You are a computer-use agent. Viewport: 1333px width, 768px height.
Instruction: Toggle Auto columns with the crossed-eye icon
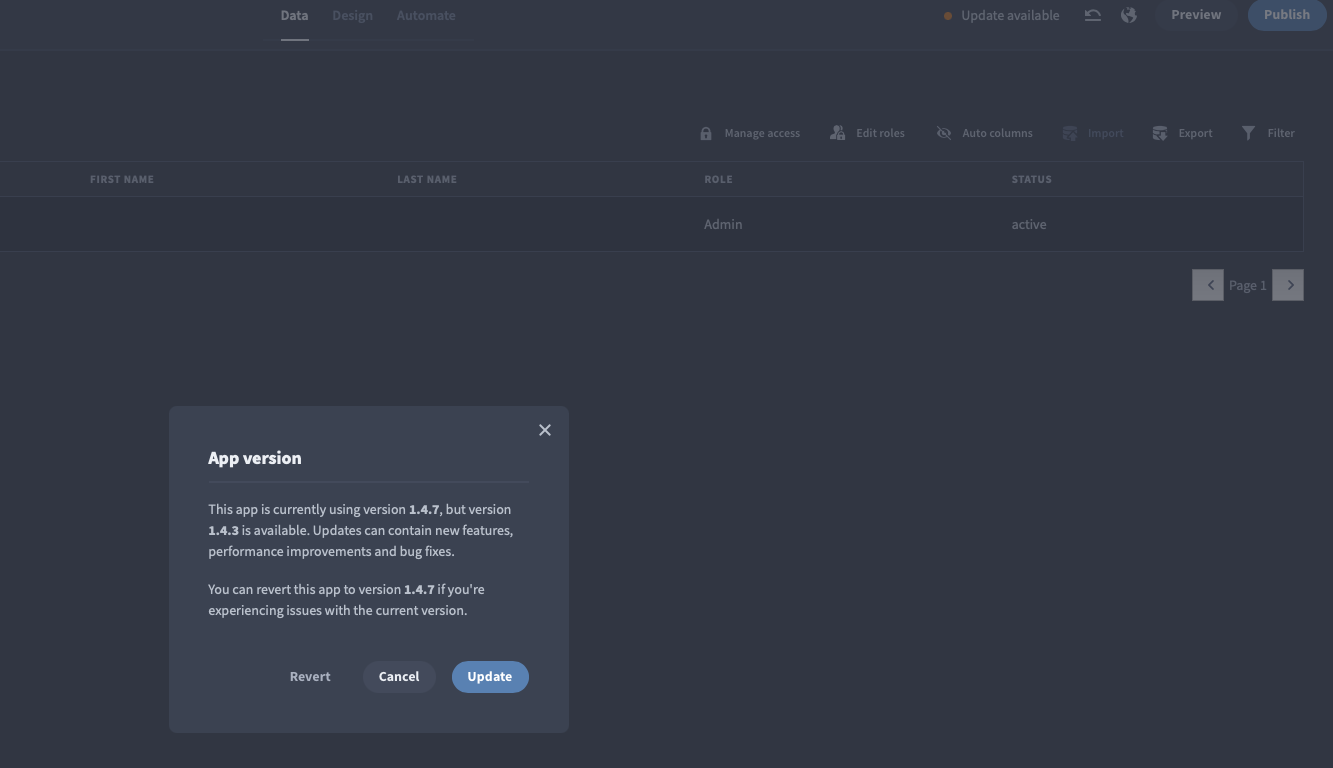(943, 132)
